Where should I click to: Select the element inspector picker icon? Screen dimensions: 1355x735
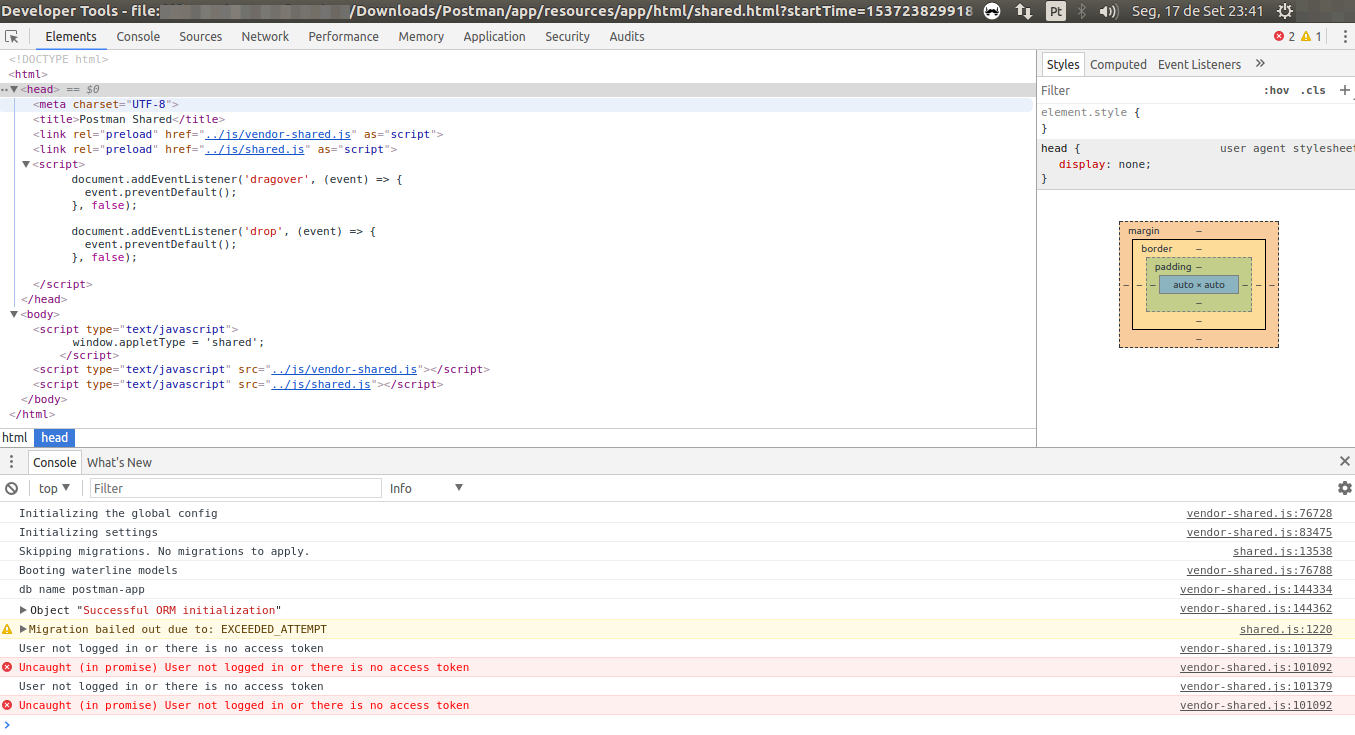tap(11, 36)
